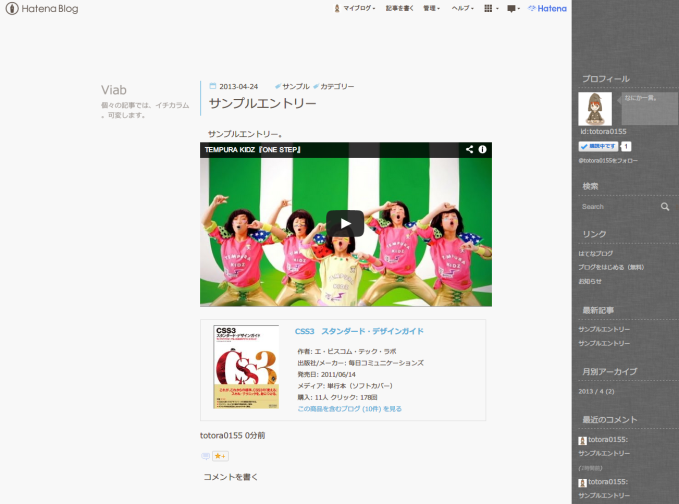Viewport: 679px width, 504px height.
Task: Open the notifications speech bubble dropdown
Action: pos(513,8)
